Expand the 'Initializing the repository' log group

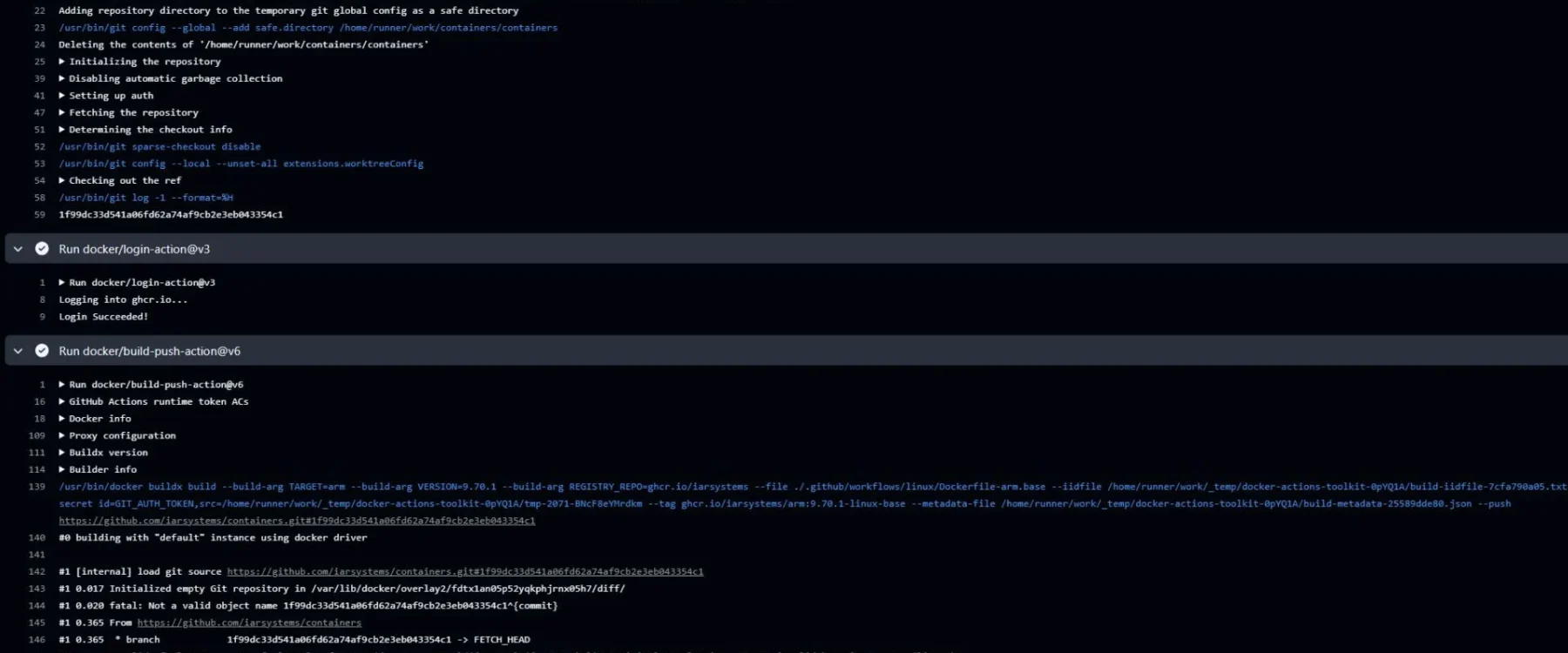[x=62, y=62]
